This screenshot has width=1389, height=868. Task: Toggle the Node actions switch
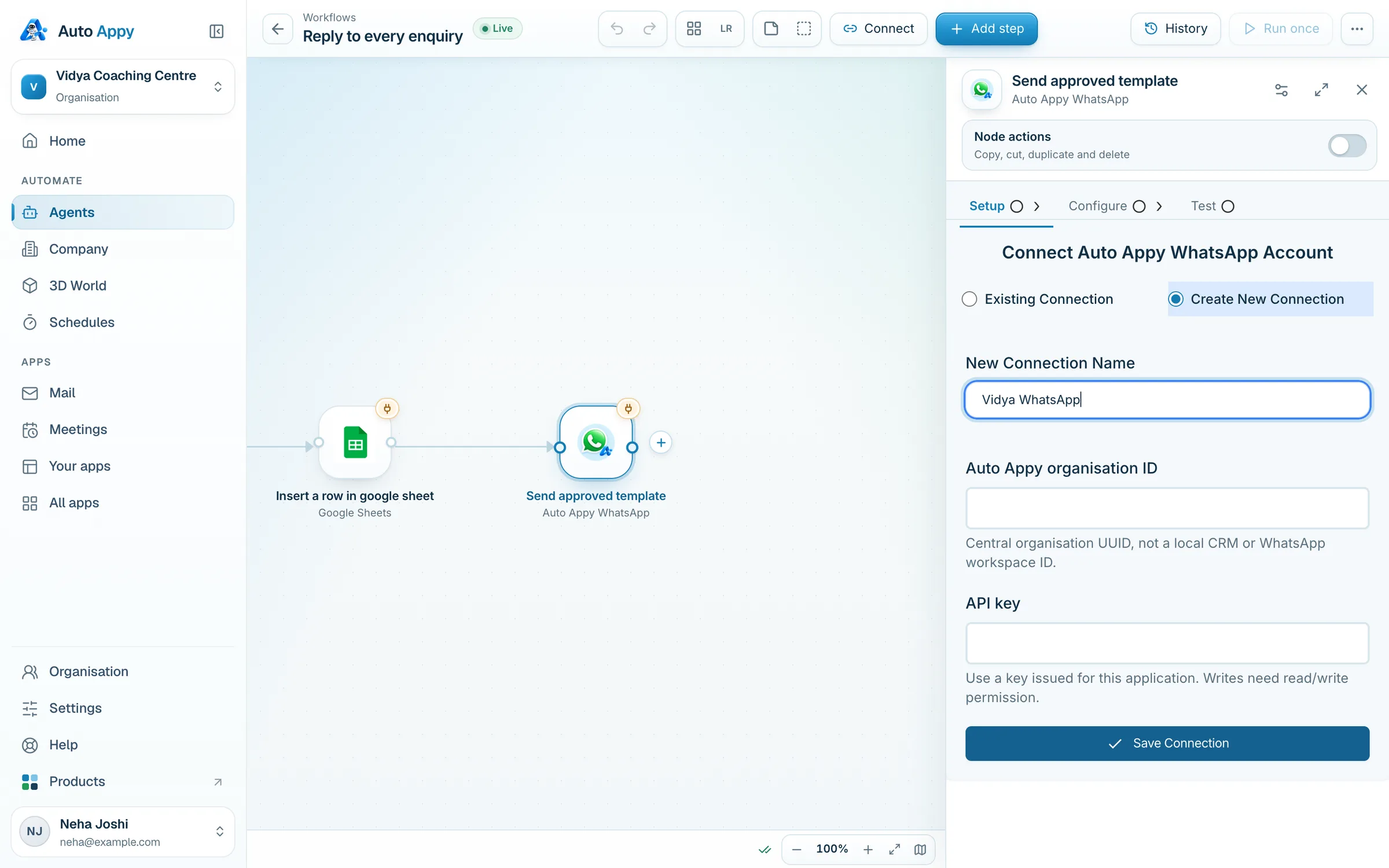pos(1347,145)
